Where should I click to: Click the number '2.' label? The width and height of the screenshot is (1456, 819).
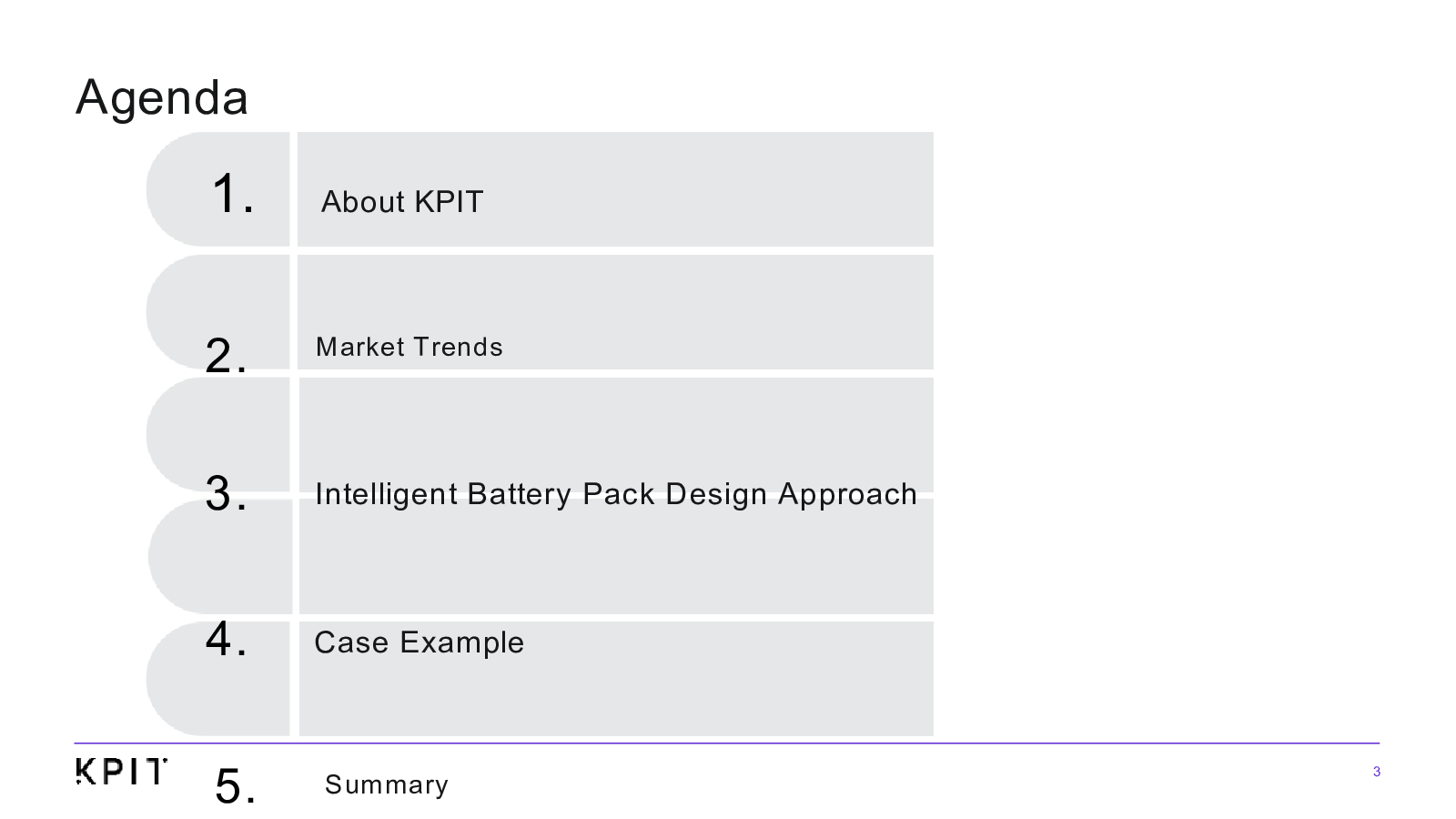point(226,355)
